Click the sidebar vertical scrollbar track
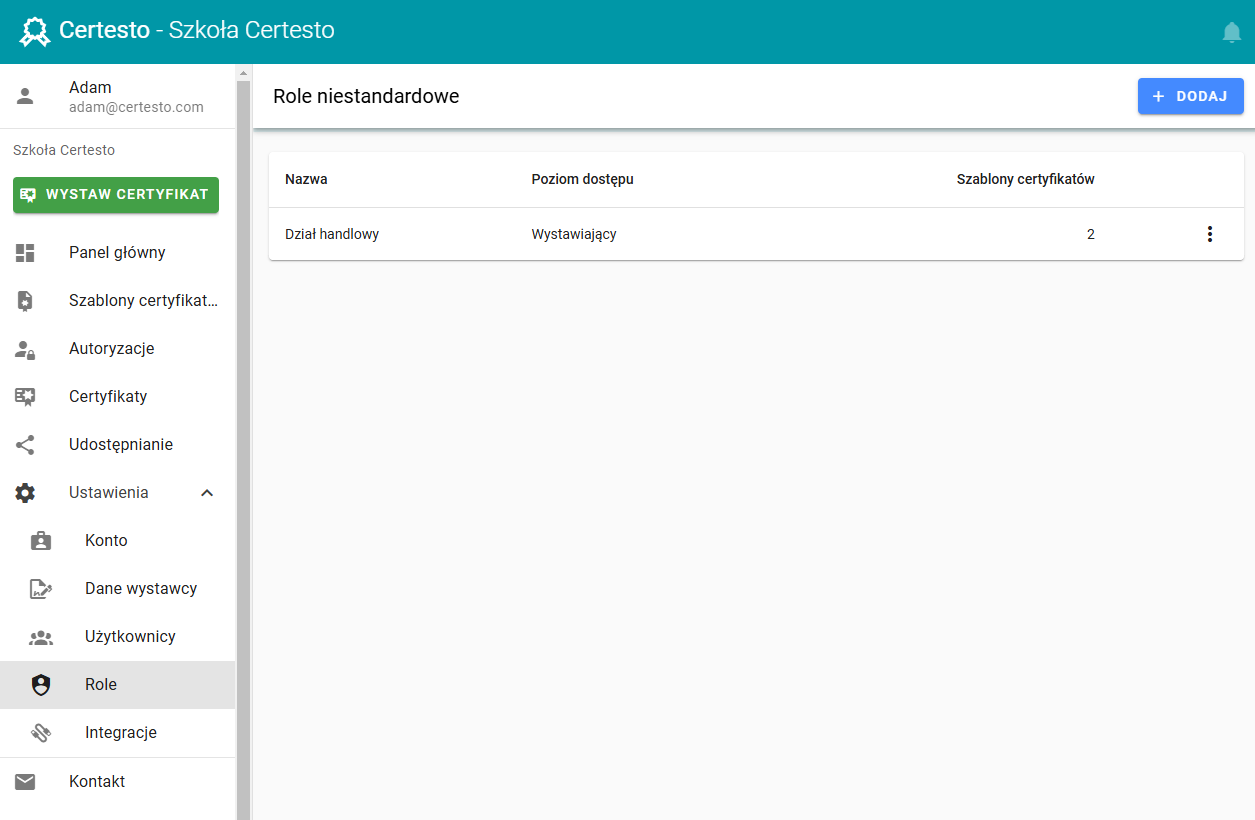Image resolution: width=1255 pixels, height=820 pixels. 243,450
